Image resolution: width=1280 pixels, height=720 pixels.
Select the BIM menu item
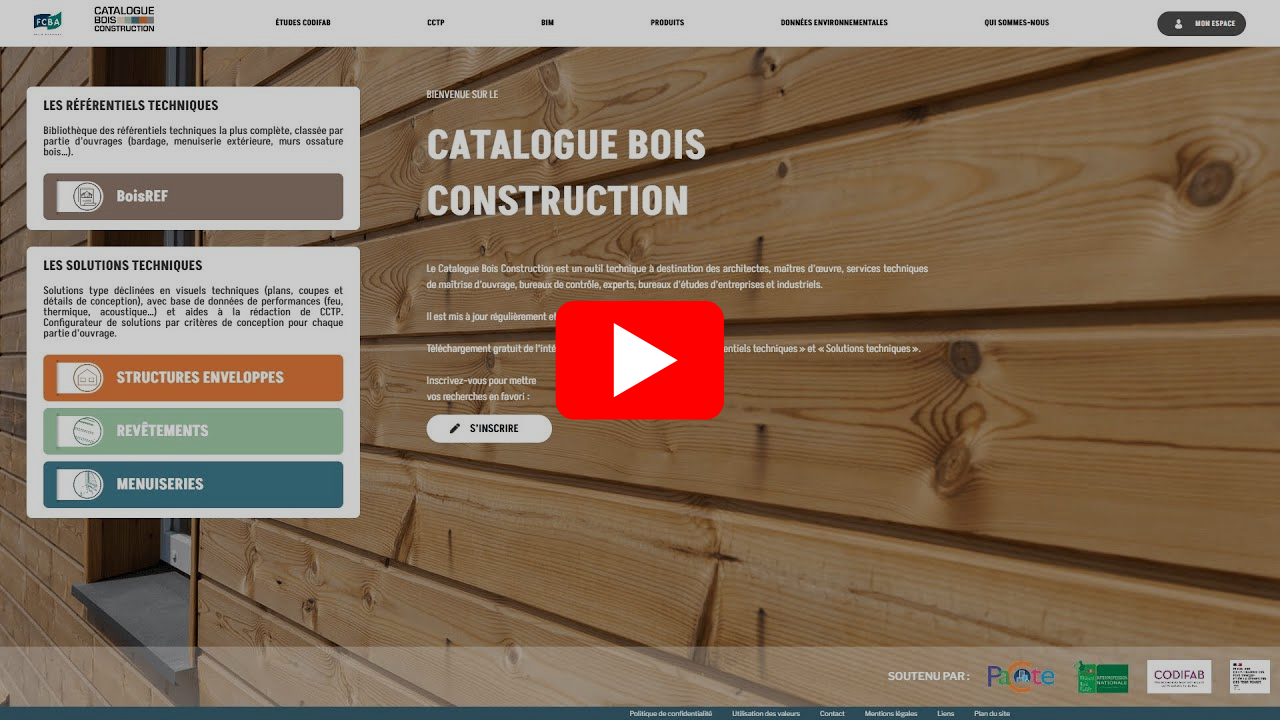[547, 23]
